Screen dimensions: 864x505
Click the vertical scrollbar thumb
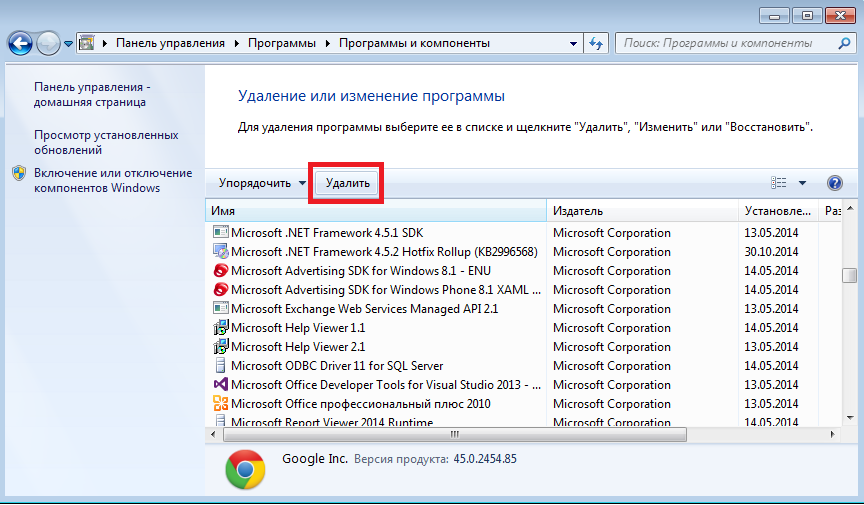(x=849, y=275)
